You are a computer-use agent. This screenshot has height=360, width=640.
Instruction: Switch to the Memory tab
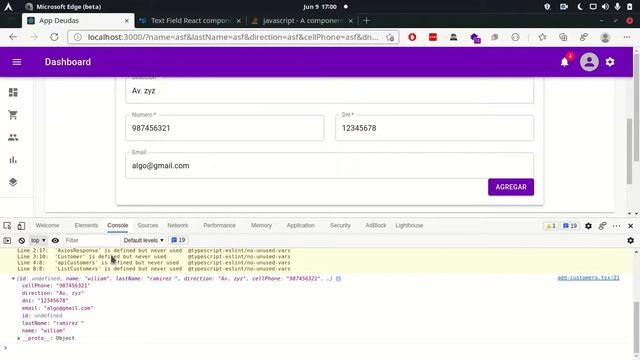point(261,225)
